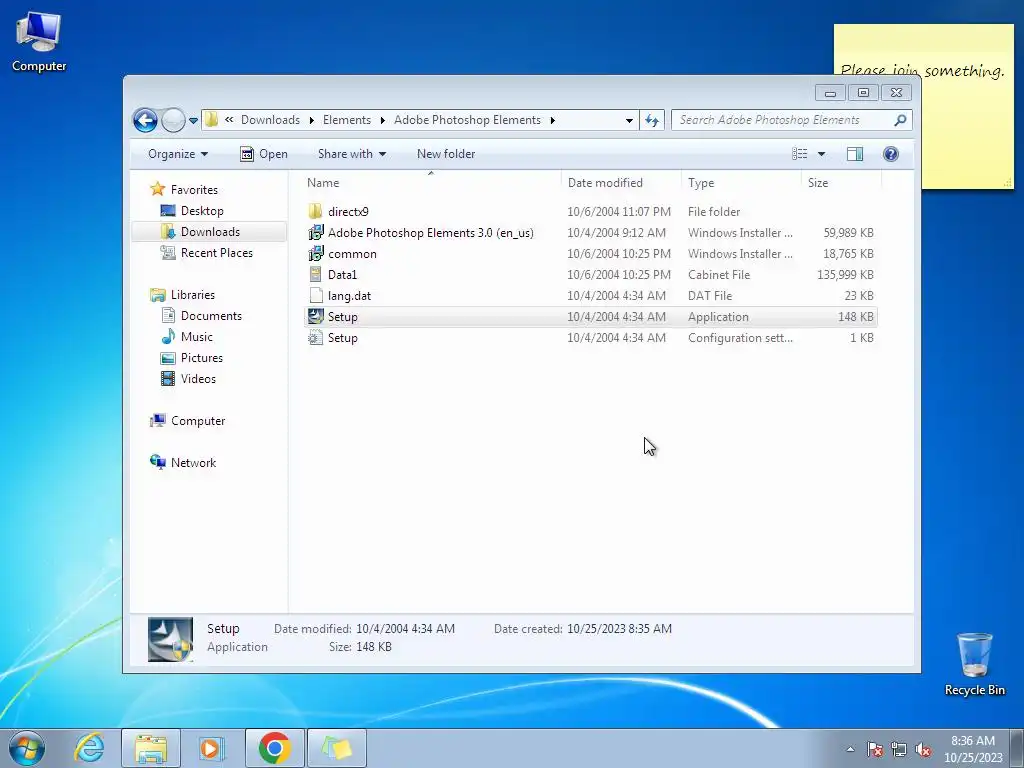1024x768 pixels.
Task: Open the Windows Start orb
Action: click(26, 748)
